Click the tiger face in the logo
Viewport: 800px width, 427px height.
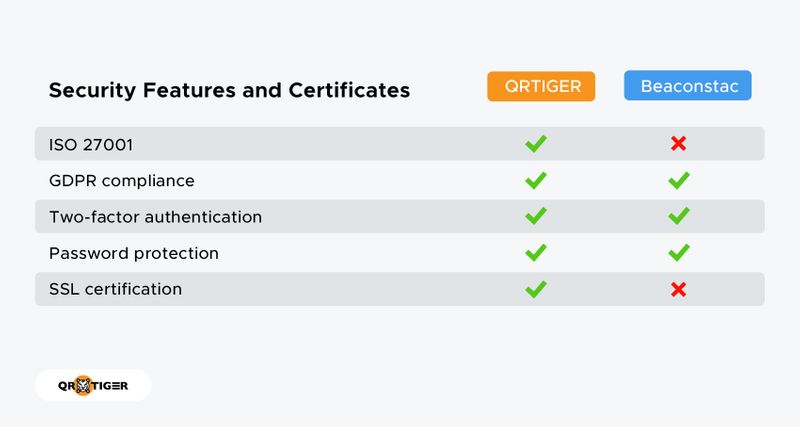(x=85, y=385)
